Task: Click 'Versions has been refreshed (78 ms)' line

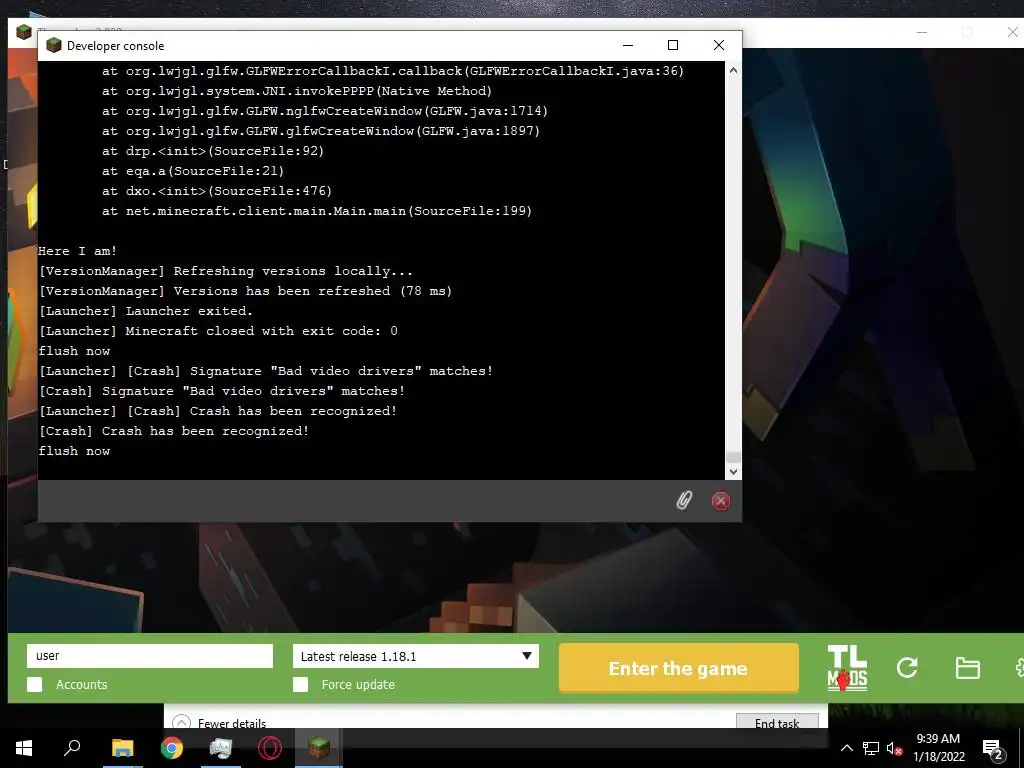Action: (246, 291)
